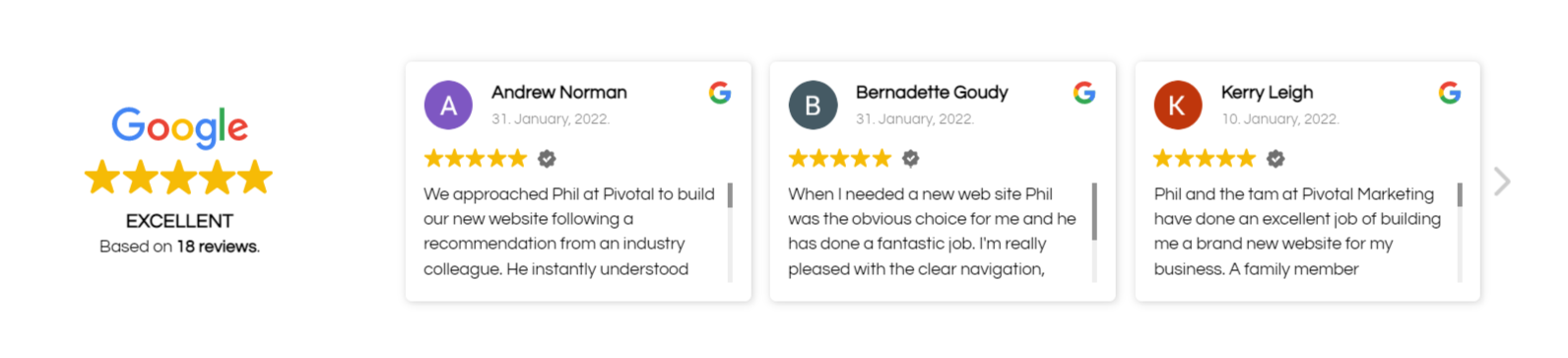Click Google icon on Kerry Leigh's review
Screen dimensions: 1568x358
pyautogui.click(x=1450, y=93)
